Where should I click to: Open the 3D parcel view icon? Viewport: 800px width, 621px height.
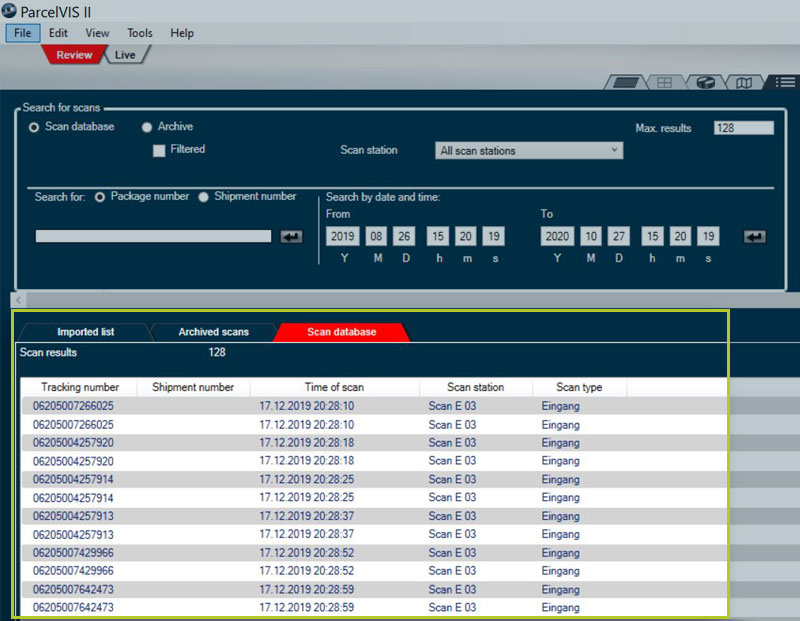[705, 83]
